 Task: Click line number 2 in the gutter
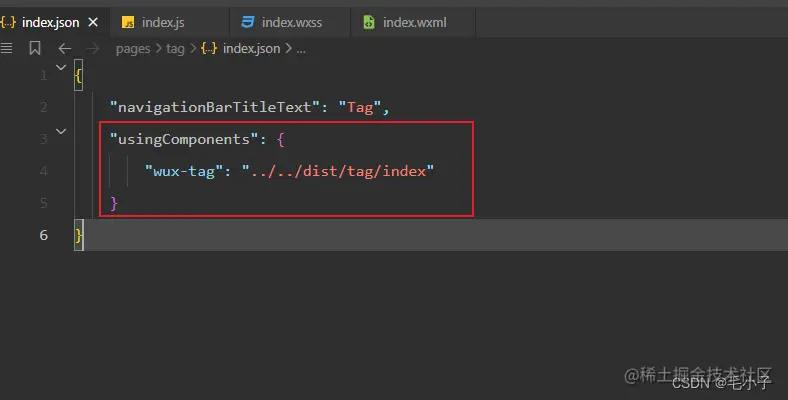(44, 107)
